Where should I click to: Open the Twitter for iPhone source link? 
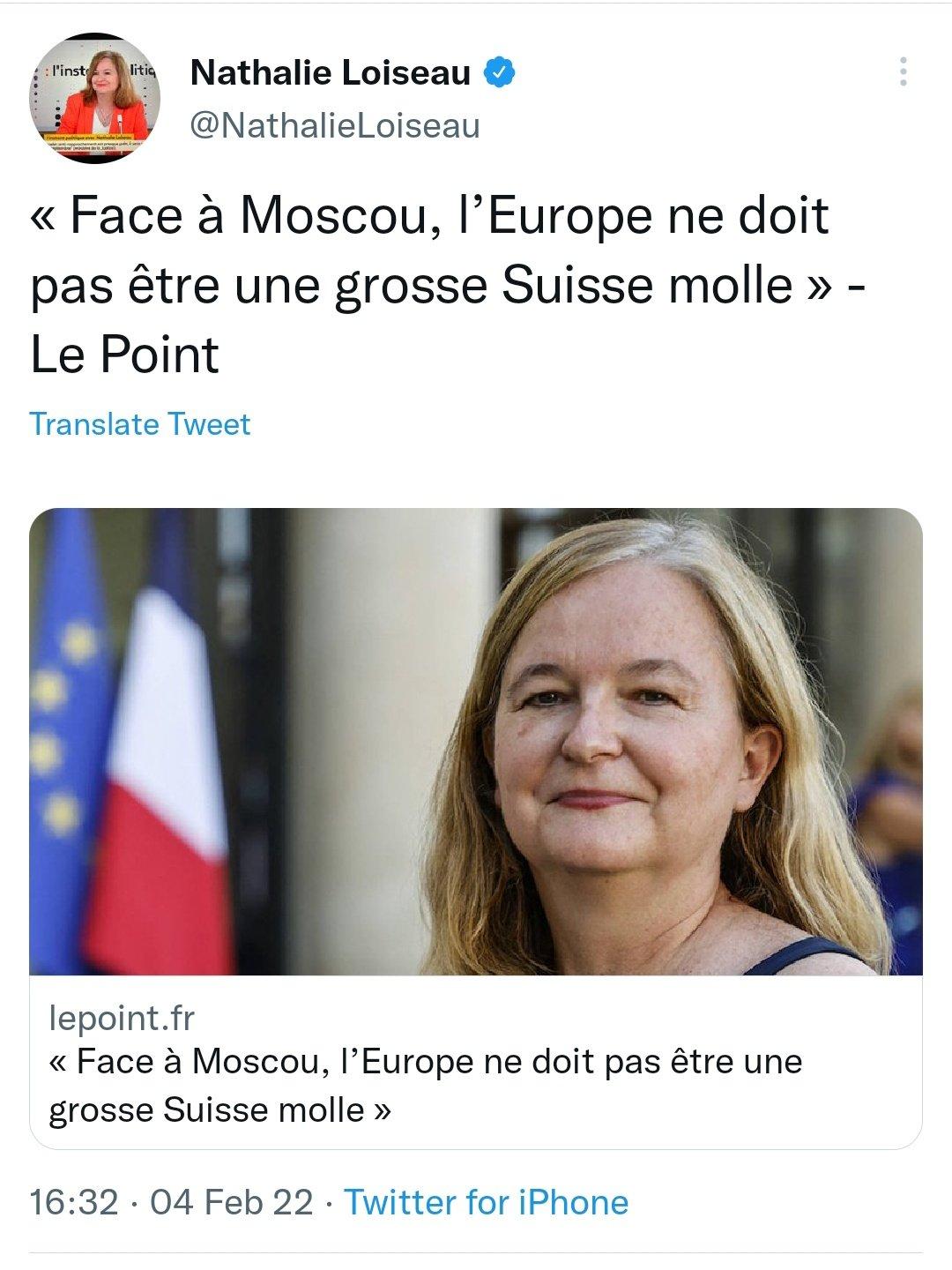(486, 1202)
